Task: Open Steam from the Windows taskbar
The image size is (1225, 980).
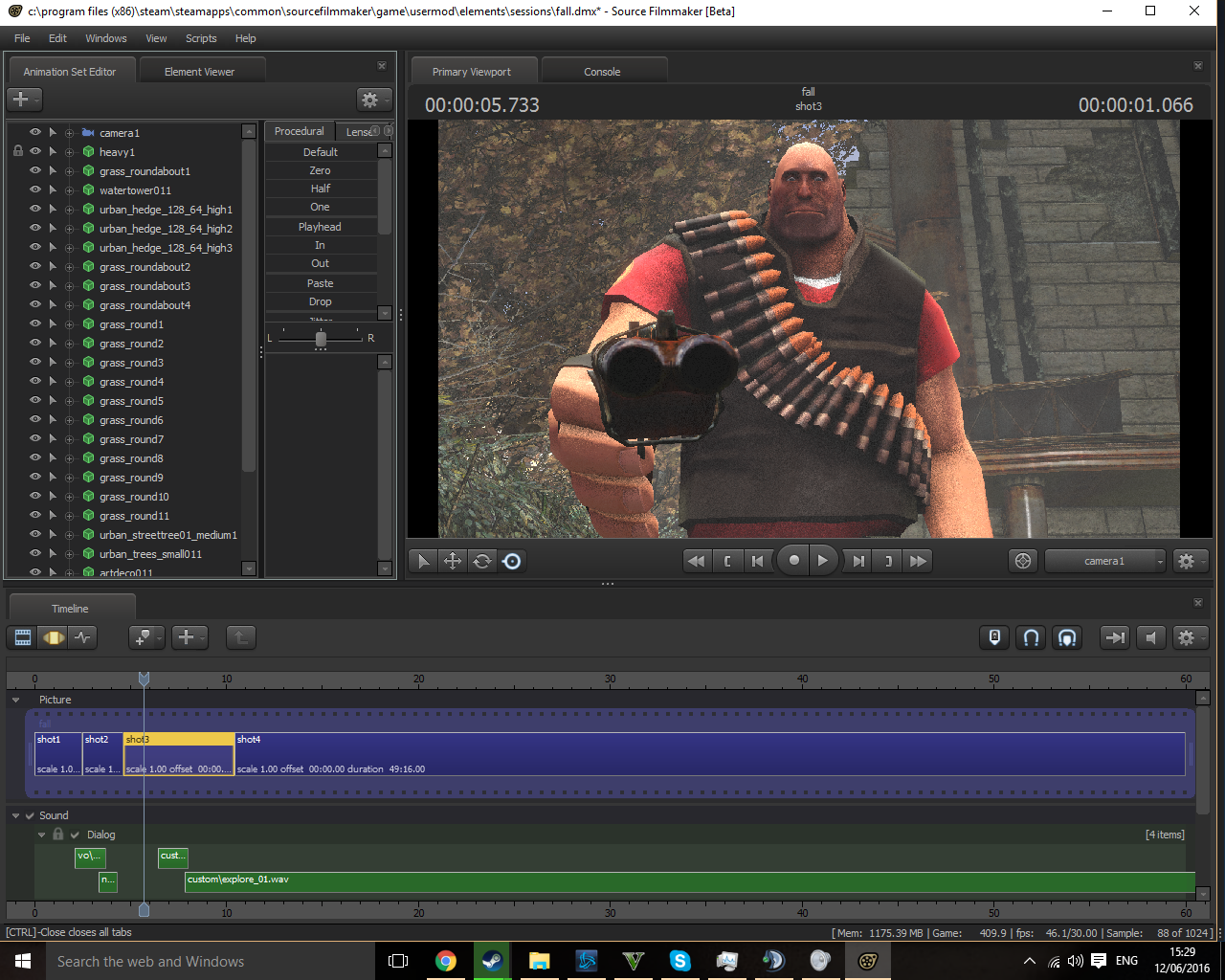Action: pyautogui.click(x=492, y=961)
